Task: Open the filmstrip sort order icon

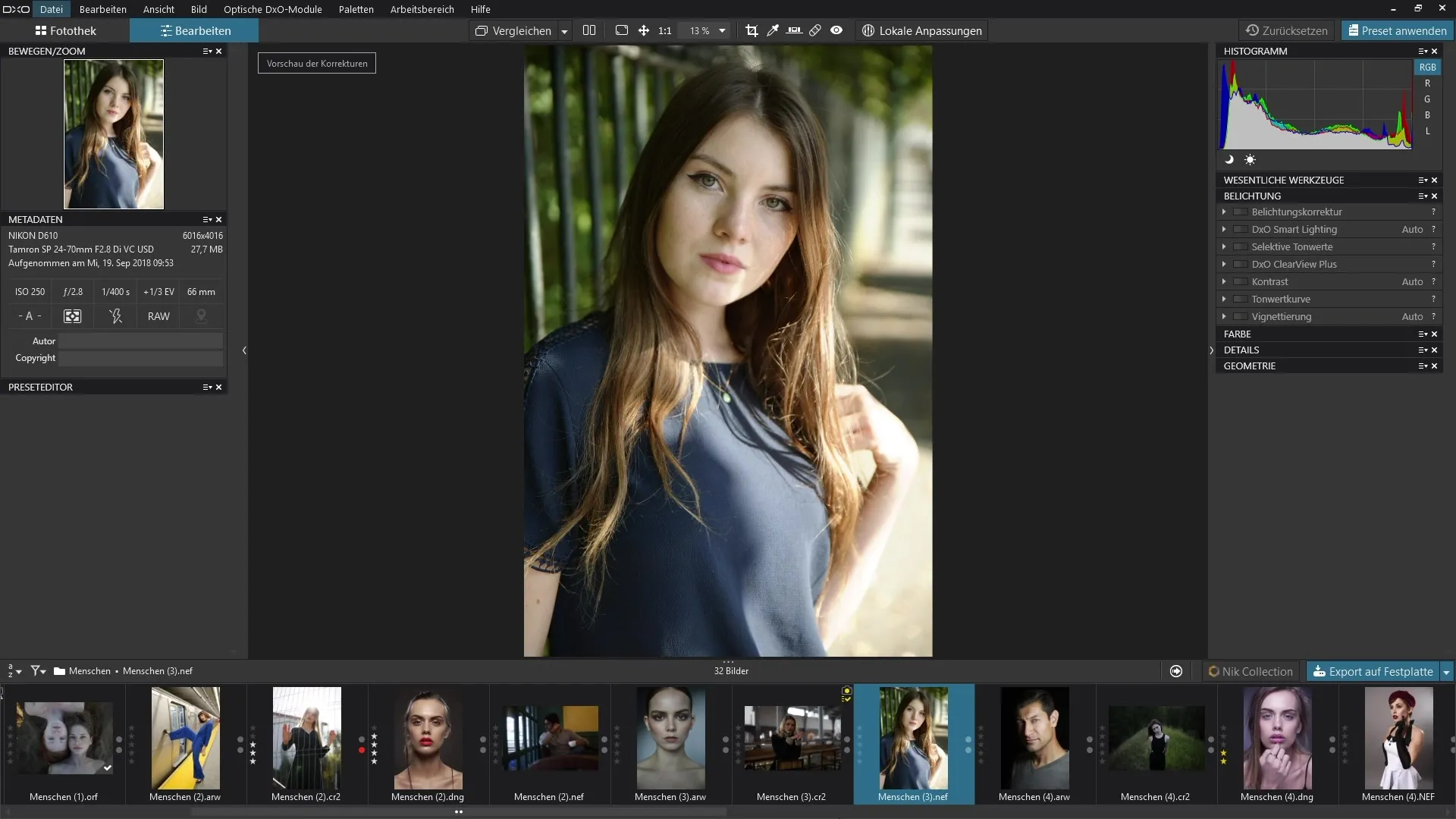Action: [14, 671]
